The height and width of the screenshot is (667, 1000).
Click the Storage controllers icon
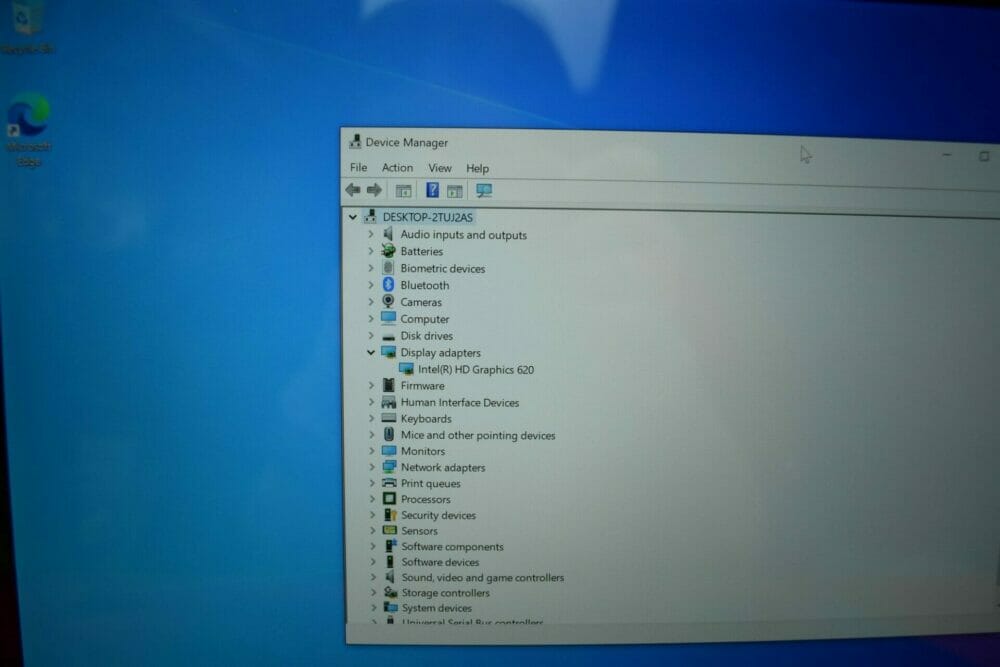click(390, 592)
